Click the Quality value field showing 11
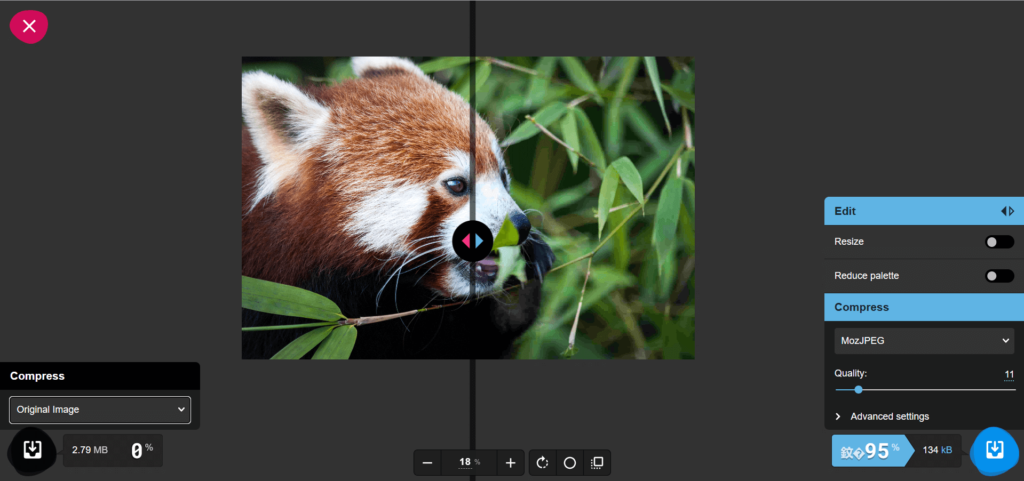The height and width of the screenshot is (481, 1024). coord(1008,374)
